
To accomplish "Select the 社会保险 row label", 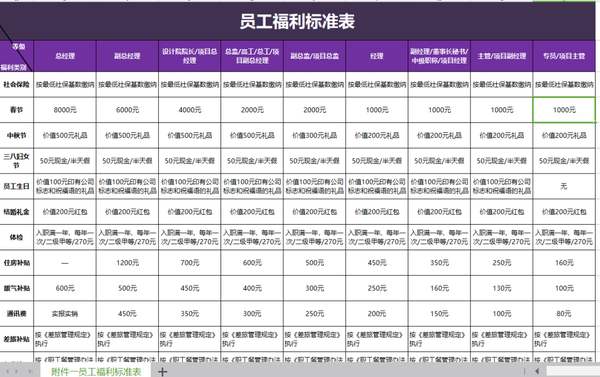I will coord(16,84).
